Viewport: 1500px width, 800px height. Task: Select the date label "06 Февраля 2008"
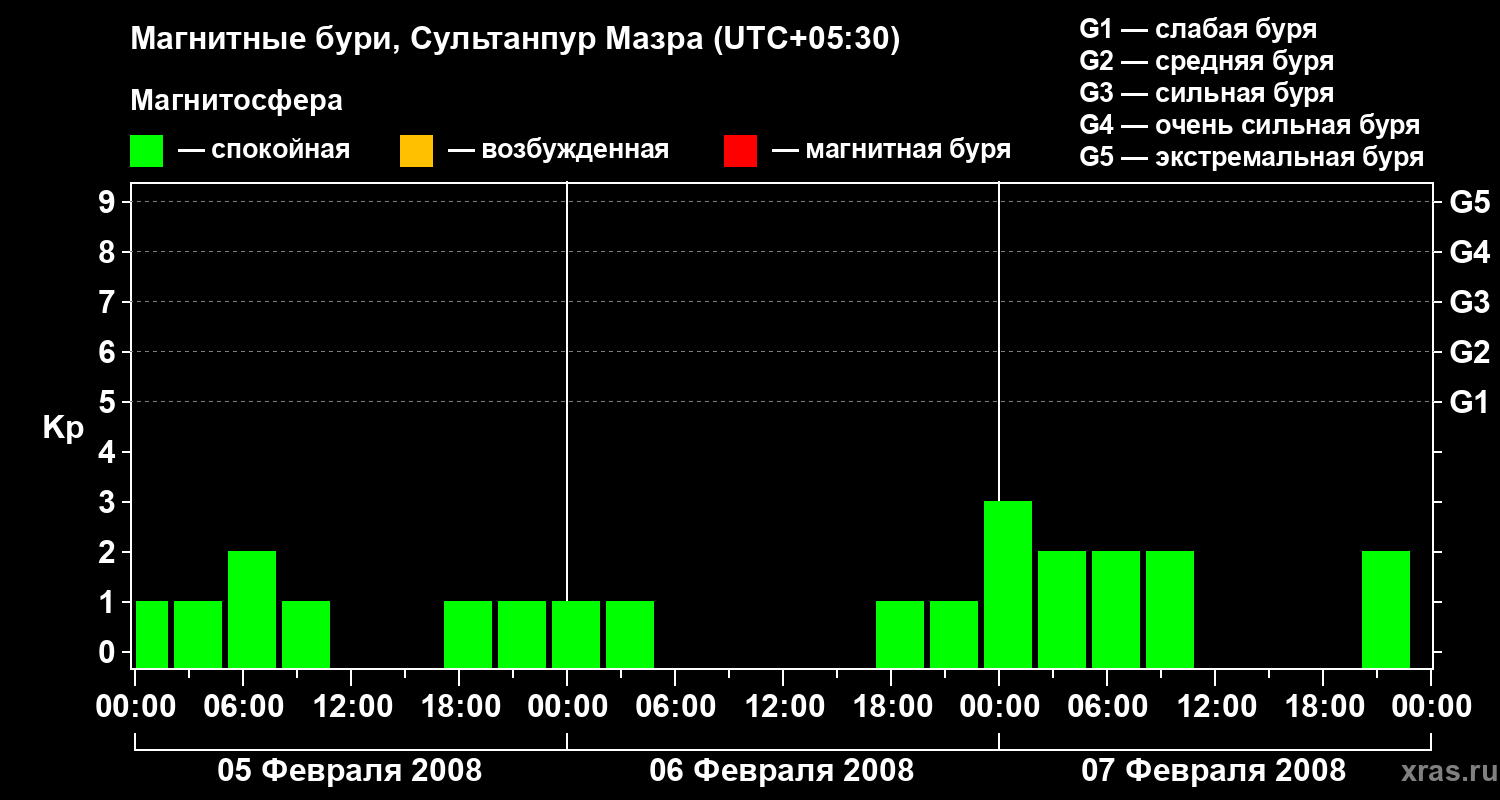click(x=782, y=771)
